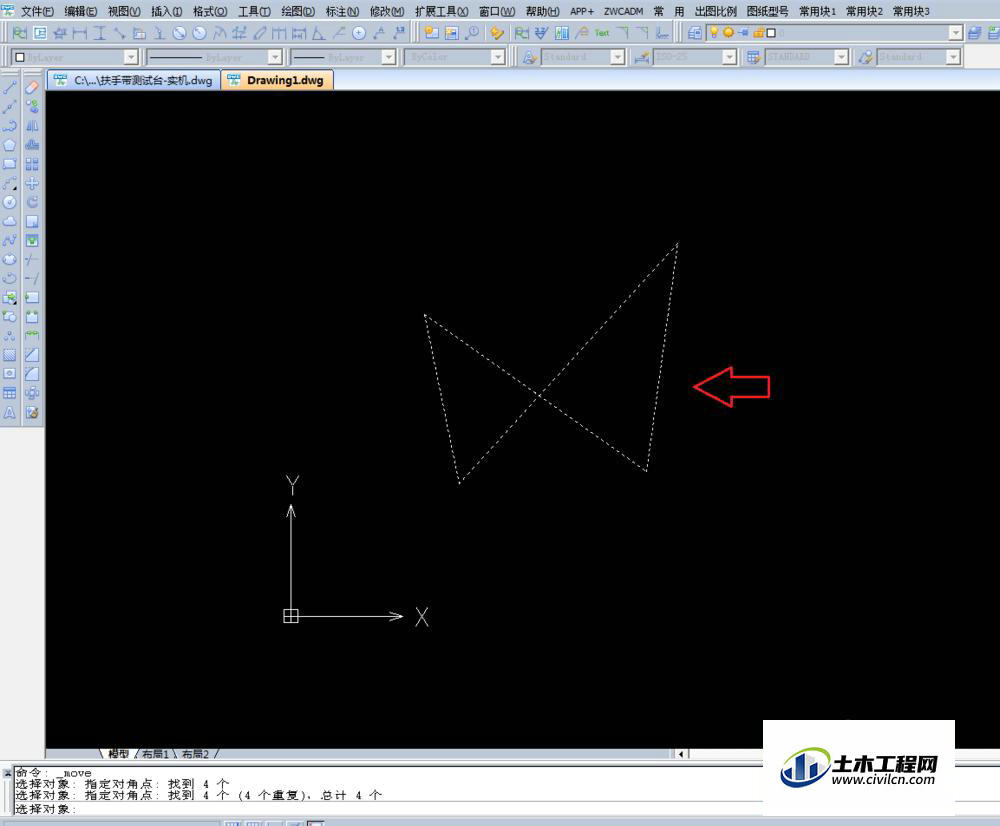Open the 出图比例 menu

tap(716, 11)
